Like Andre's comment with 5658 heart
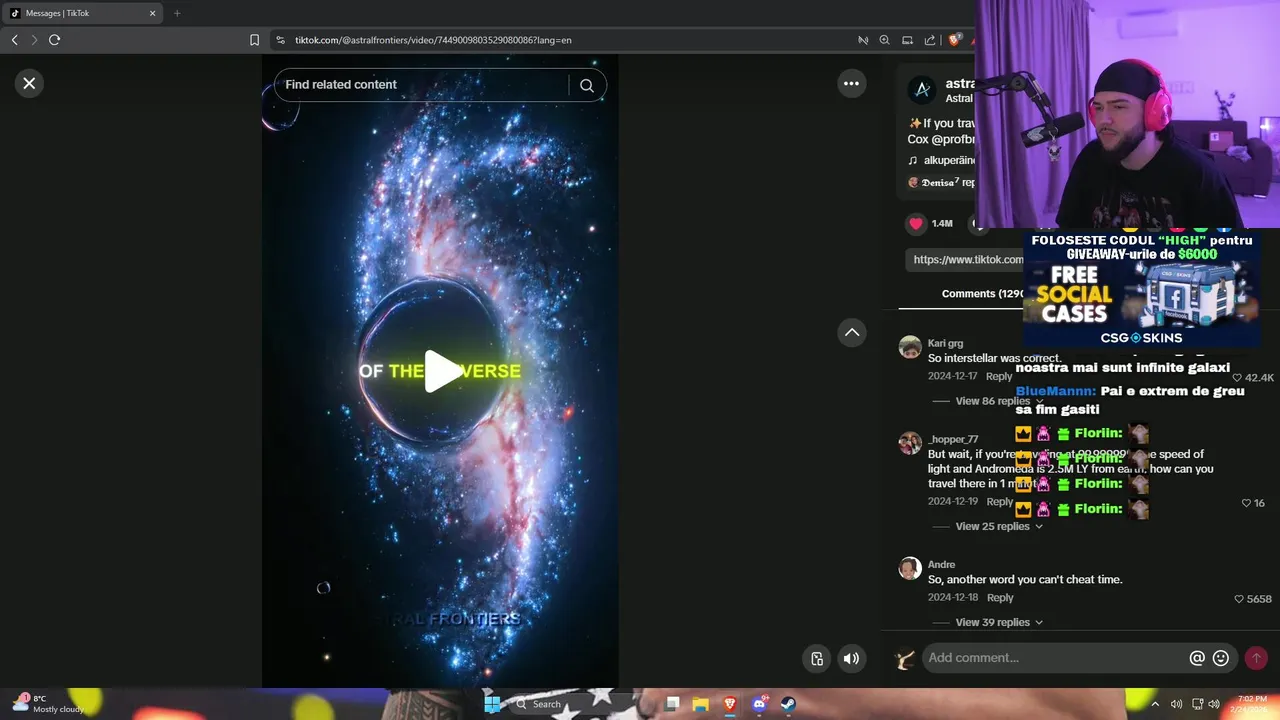1280x720 pixels. pyautogui.click(x=1240, y=599)
